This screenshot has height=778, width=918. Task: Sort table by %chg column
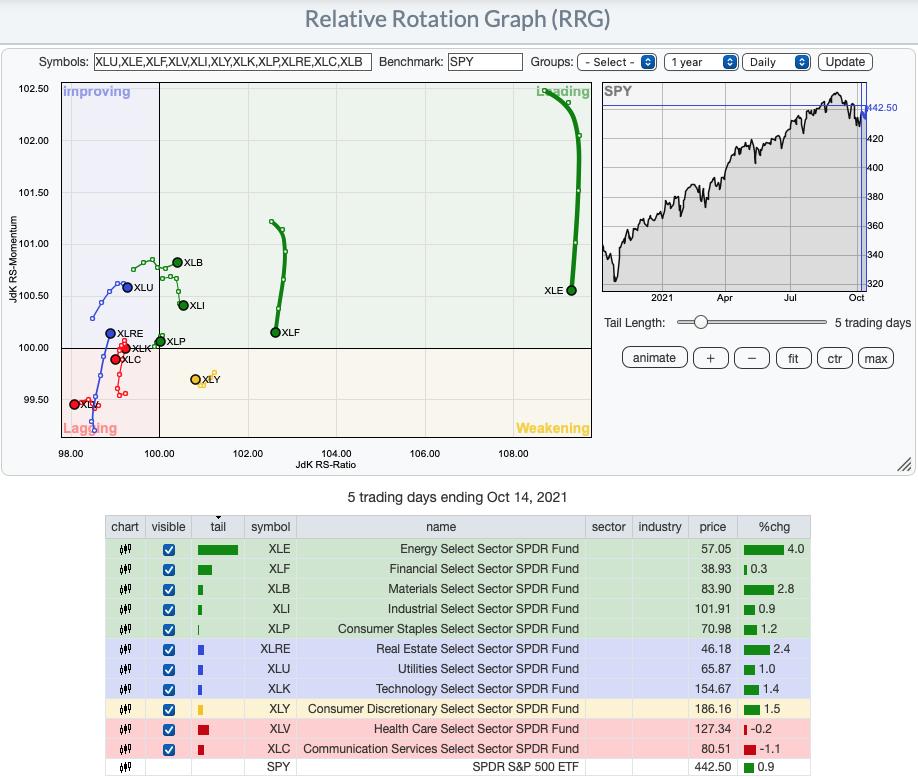774,527
